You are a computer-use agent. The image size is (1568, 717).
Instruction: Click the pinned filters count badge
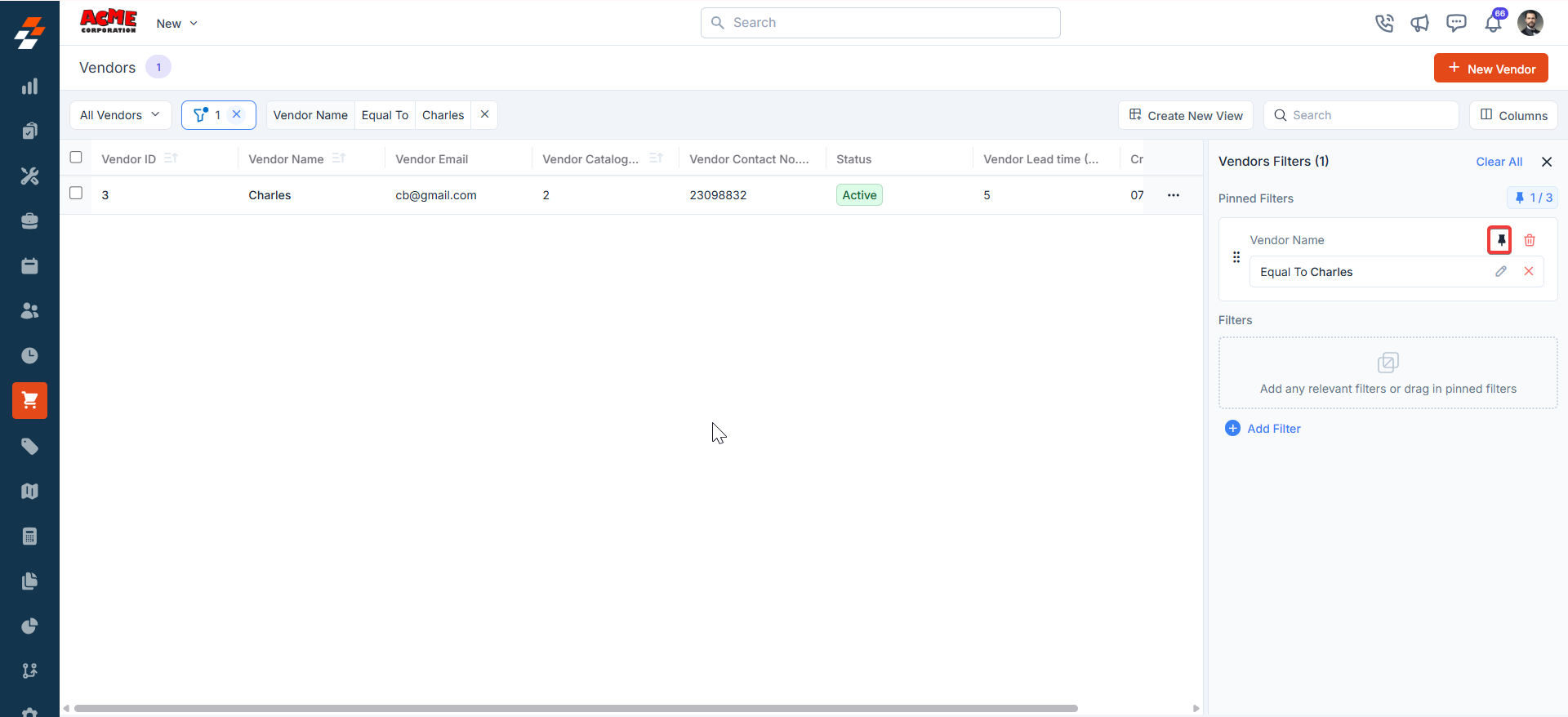coord(1532,198)
